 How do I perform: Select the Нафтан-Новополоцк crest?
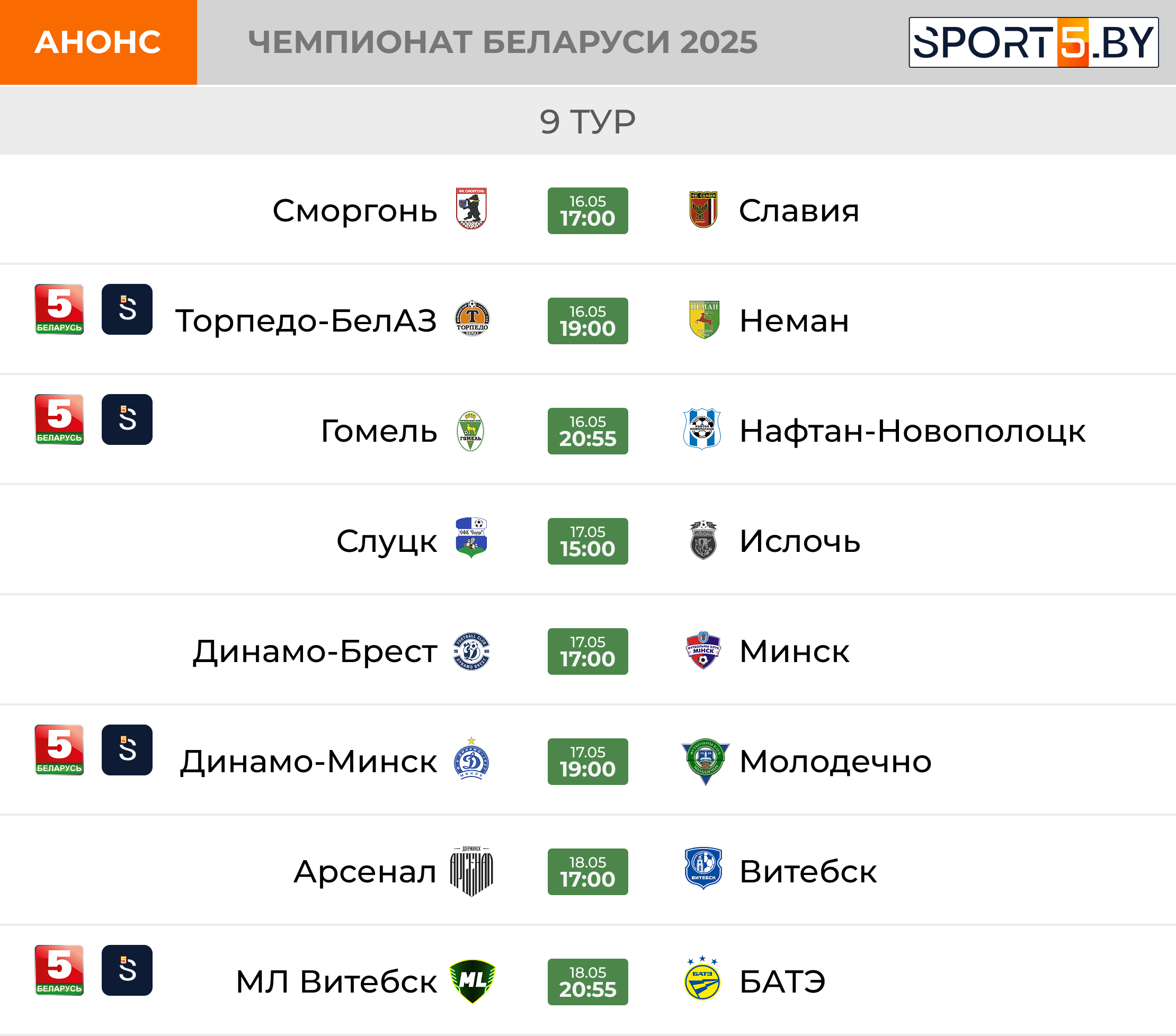[702, 429]
